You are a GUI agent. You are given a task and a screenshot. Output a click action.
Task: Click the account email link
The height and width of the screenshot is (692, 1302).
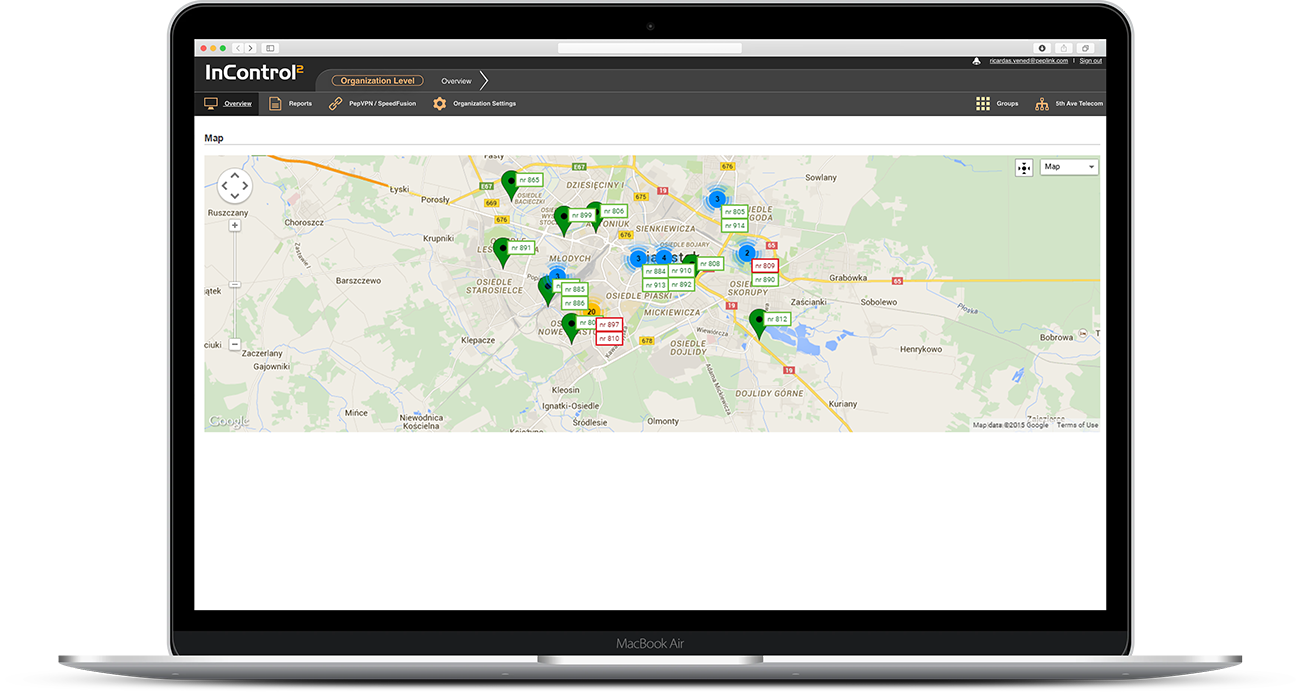click(x=1027, y=61)
